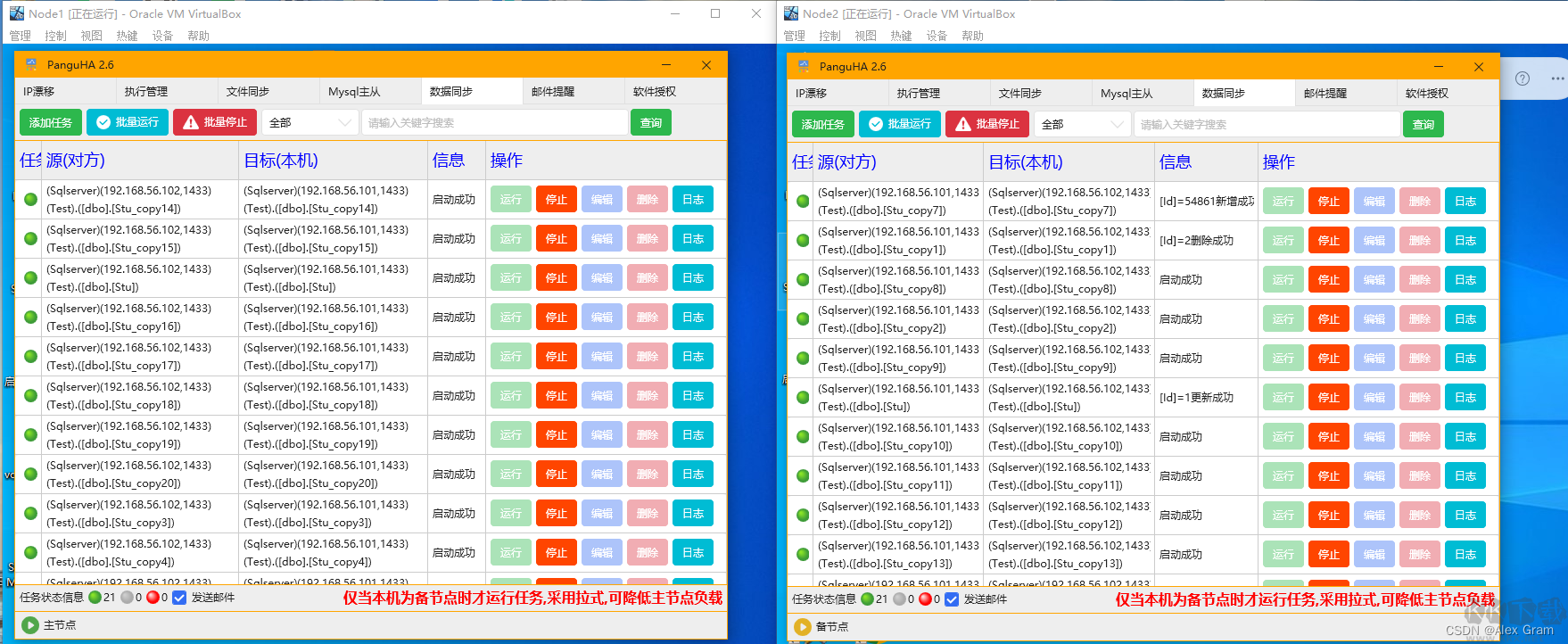Click the orange play icon beside 备节点
The image size is (1568, 644).
803,627
